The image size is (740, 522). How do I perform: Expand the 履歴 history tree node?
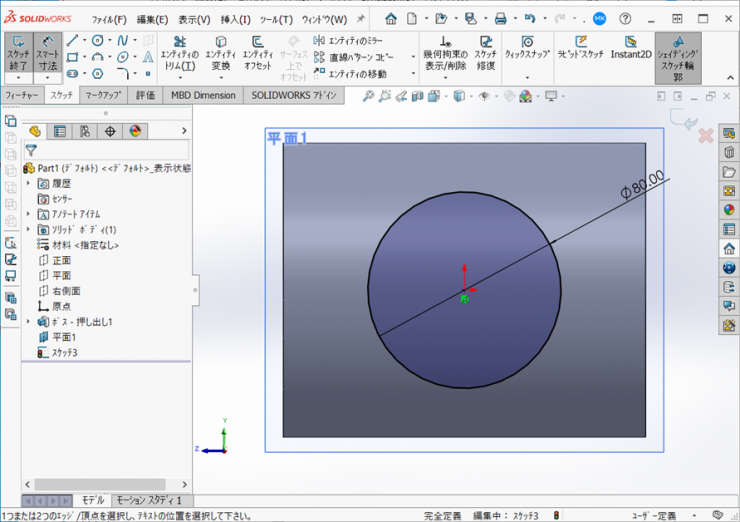(x=27, y=184)
